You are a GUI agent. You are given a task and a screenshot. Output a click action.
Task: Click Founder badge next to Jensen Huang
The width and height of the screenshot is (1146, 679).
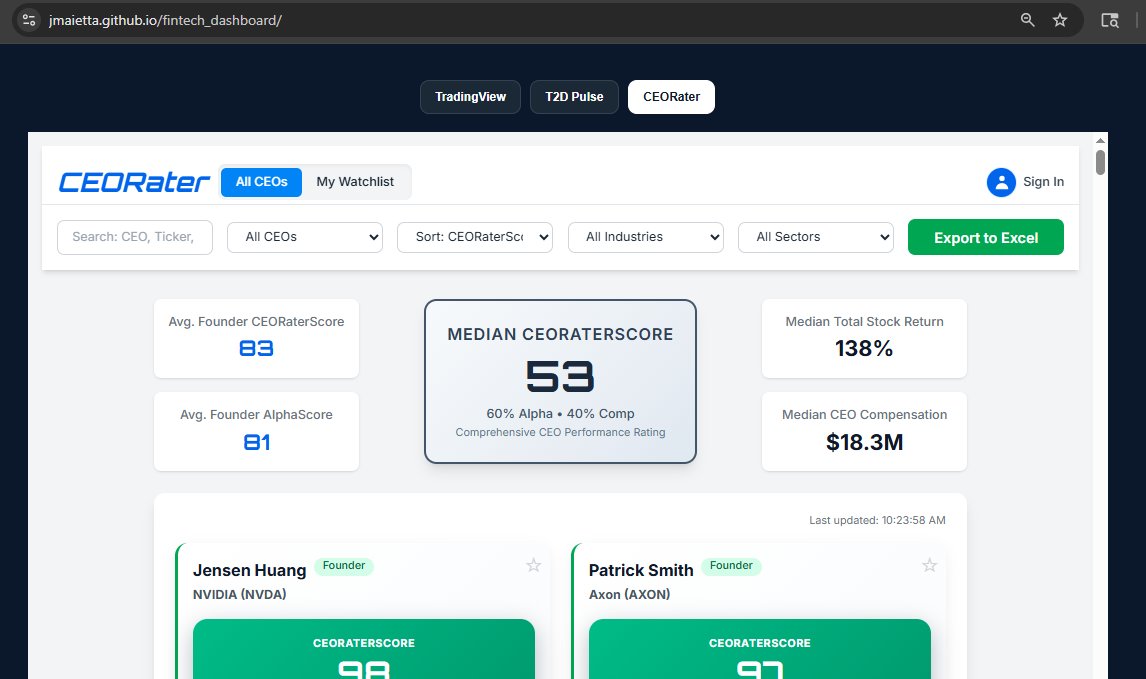344,566
